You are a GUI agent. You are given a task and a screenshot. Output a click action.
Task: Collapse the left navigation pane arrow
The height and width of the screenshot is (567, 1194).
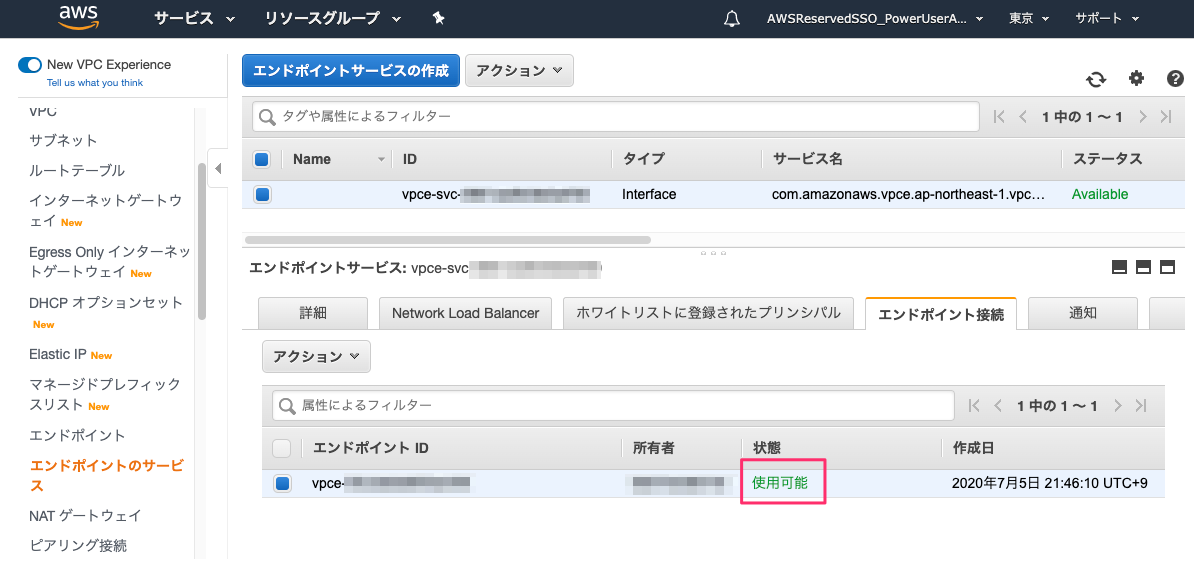[x=218, y=168]
